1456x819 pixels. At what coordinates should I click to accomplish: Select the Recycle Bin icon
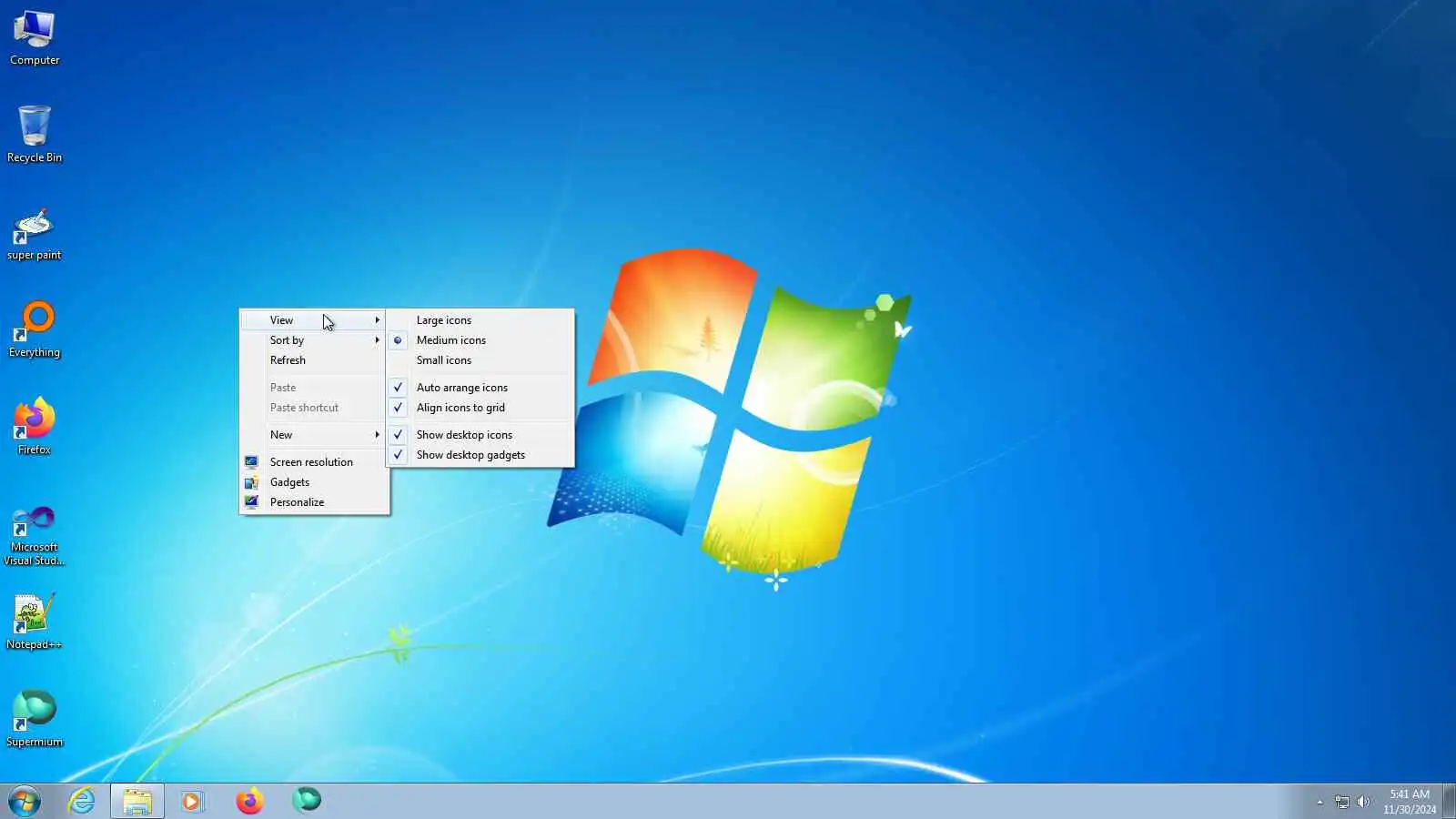click(x=35, y=135)
